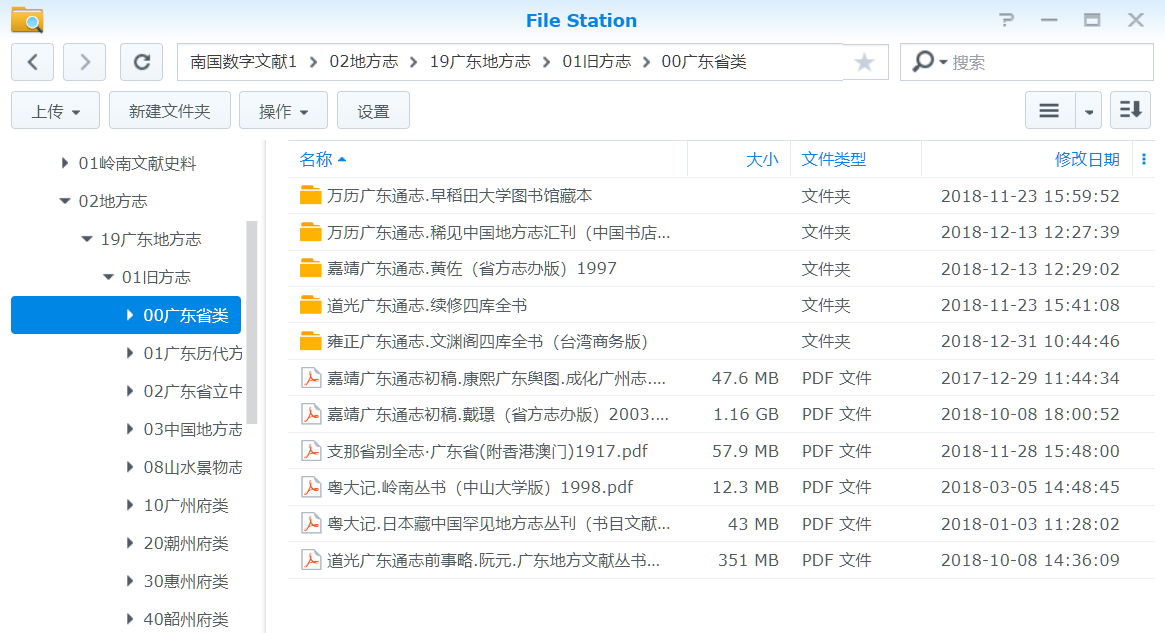Go to 19广东地方志 in breadcrumb path

click(x=480, y=62)
